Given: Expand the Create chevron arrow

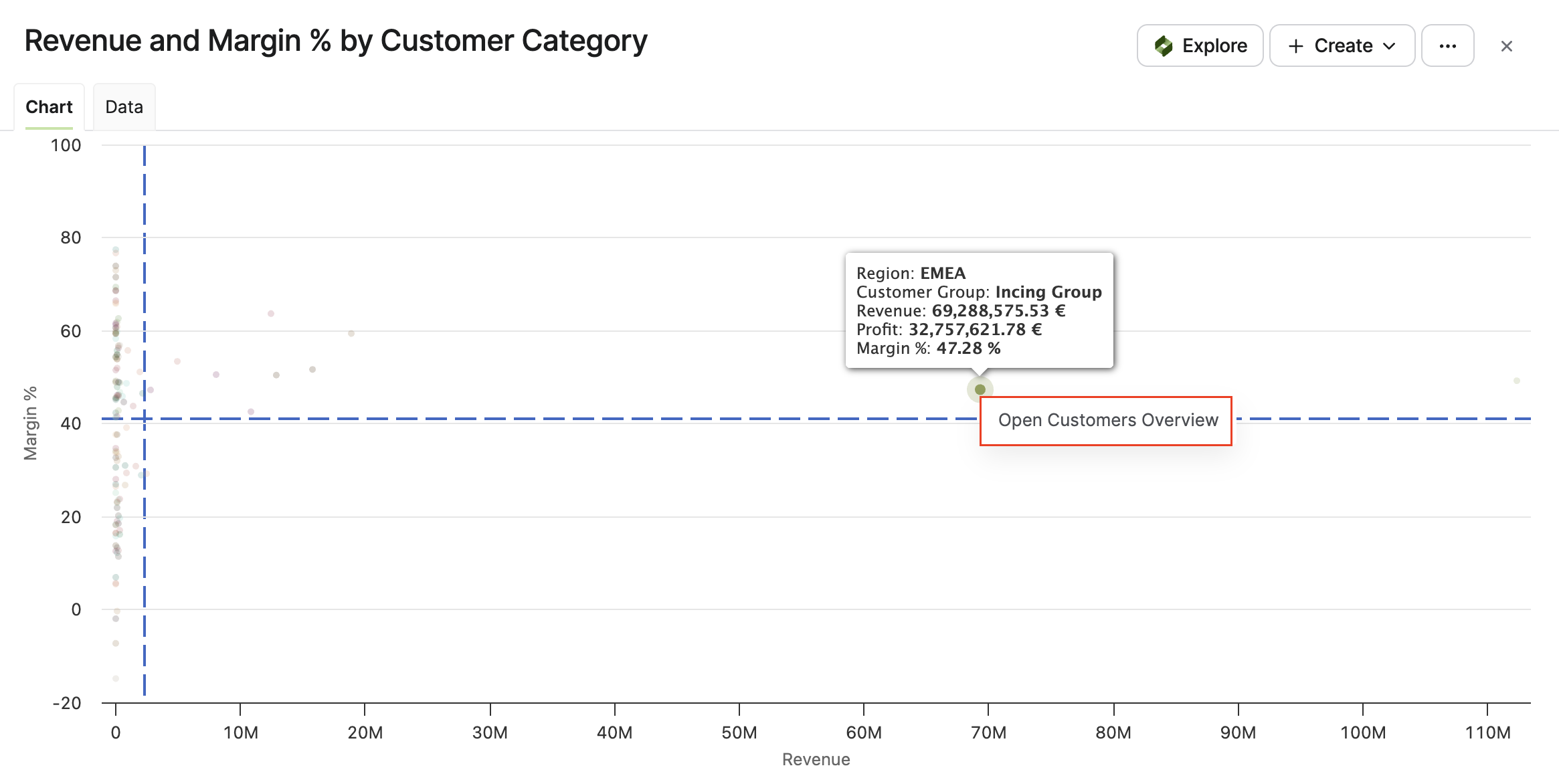Looking at the screenshot, I should pos(1390,46).
